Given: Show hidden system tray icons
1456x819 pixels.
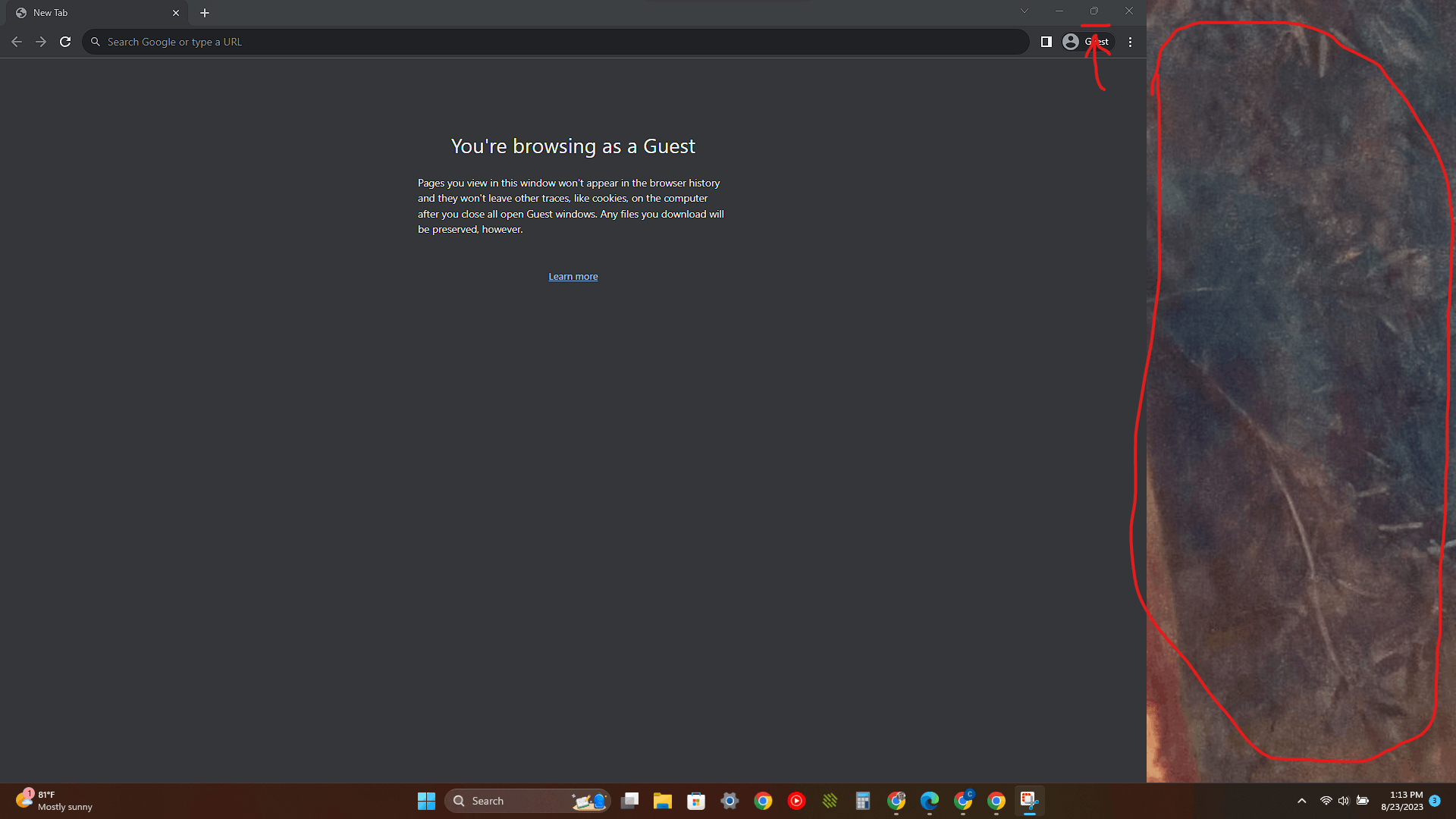Looking at the screenshot, I should pos(1301,801).
